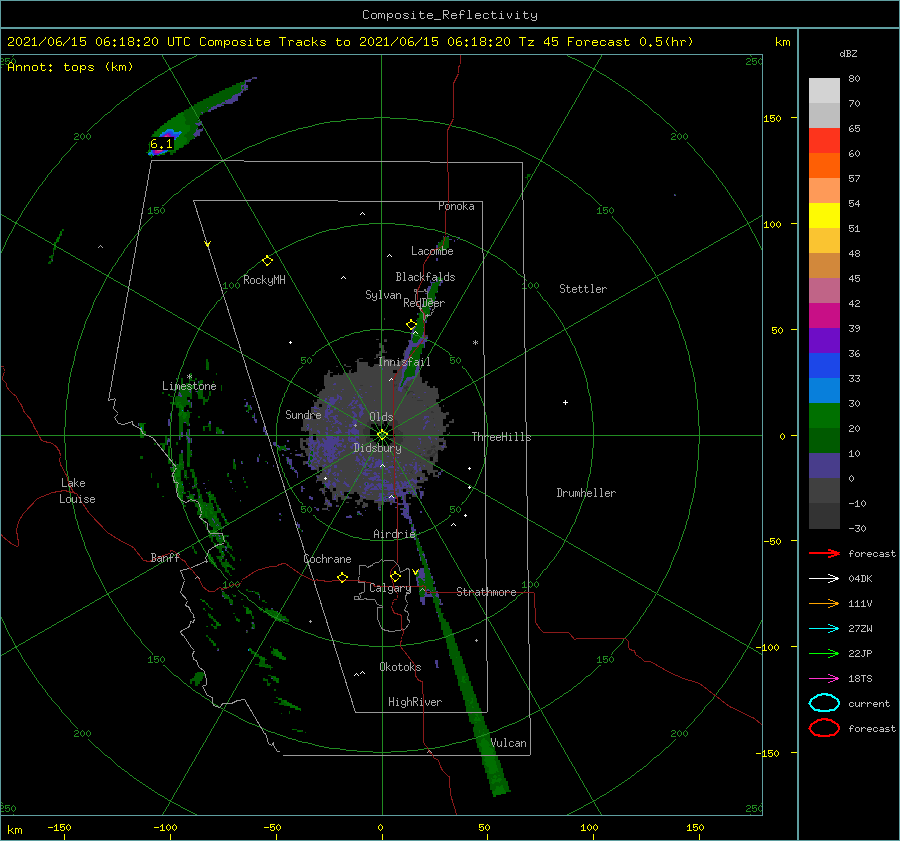Pick the dark green 10–20 dBZ swatch
900x841 pixels.
click(824, 441)
